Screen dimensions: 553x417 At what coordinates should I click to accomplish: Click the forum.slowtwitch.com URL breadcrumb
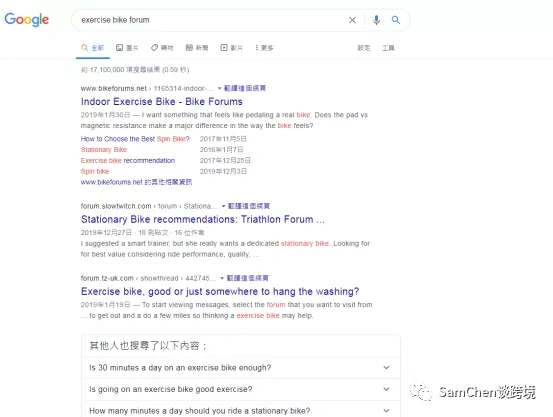148,206
